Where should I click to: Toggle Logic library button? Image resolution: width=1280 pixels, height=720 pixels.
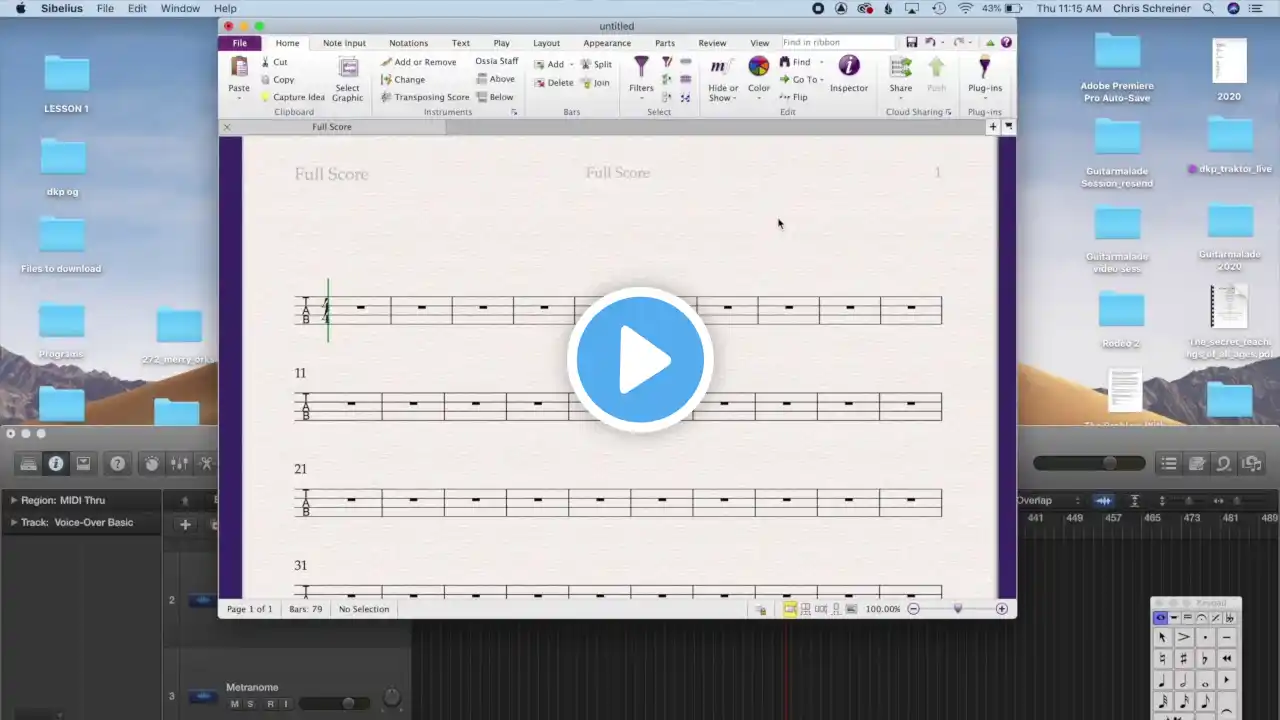tap(28, 463)
